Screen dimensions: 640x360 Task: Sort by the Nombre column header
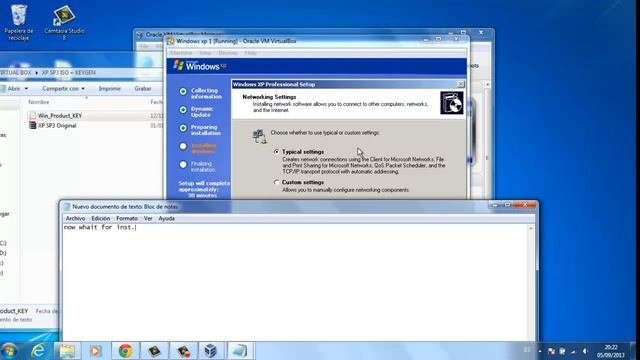(39, 102)
